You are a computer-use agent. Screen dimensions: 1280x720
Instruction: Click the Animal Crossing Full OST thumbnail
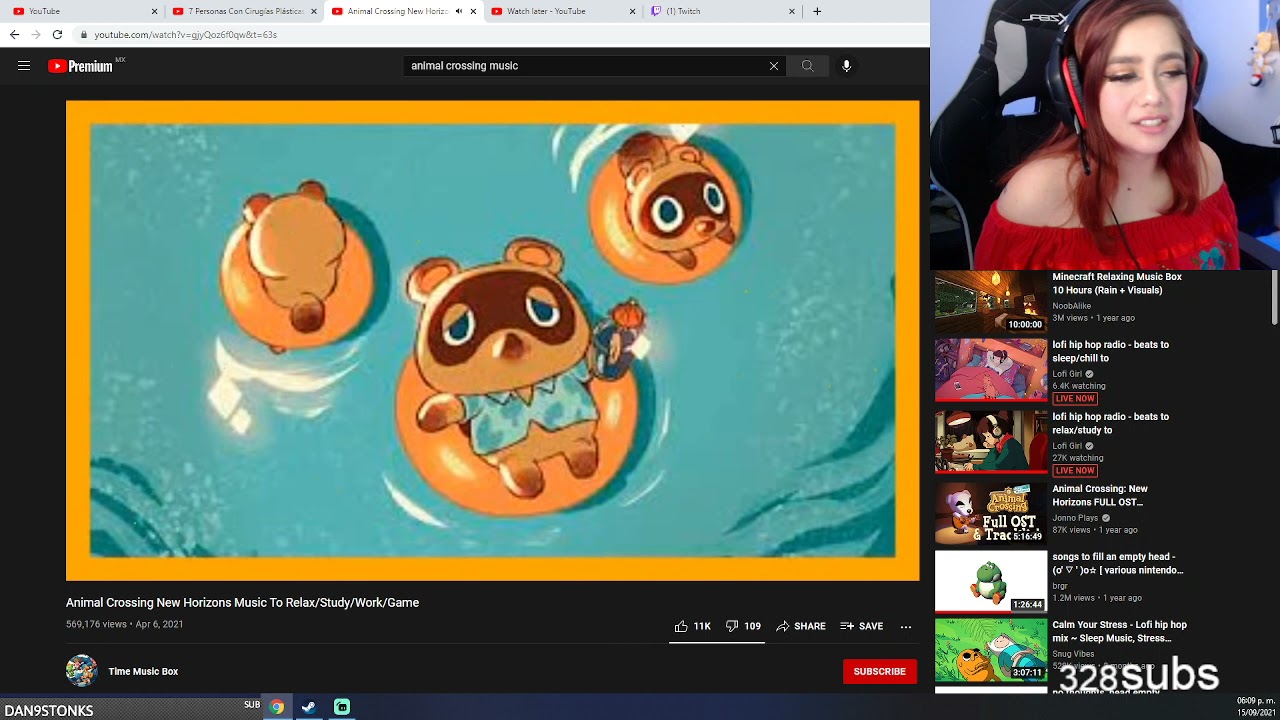[991, 514]
